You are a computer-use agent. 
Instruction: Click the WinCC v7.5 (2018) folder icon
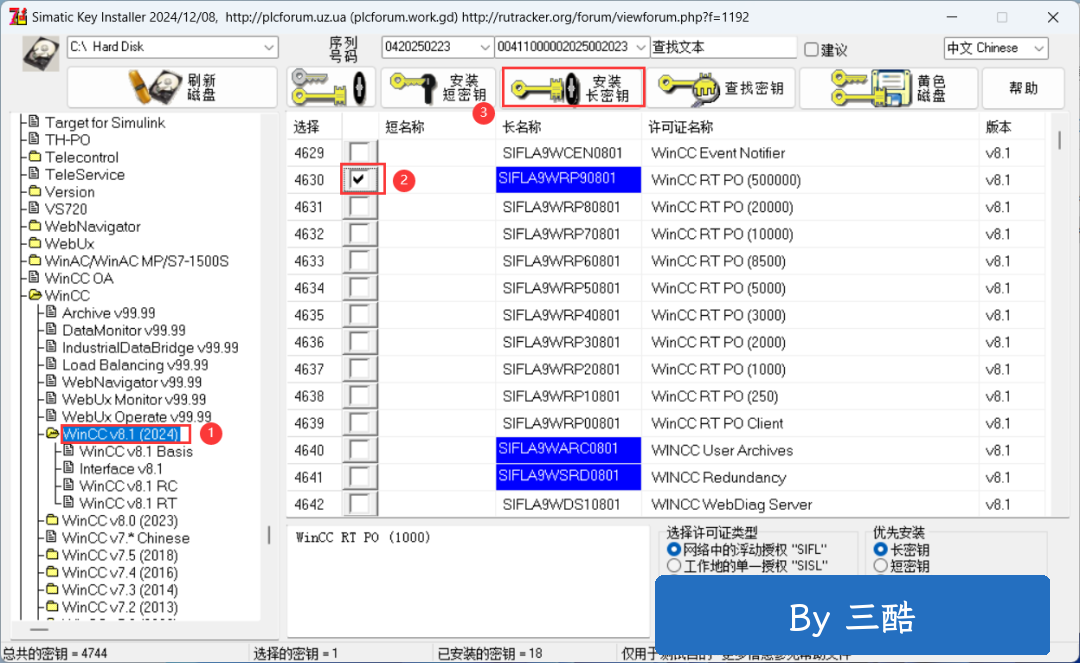point(52,555)
